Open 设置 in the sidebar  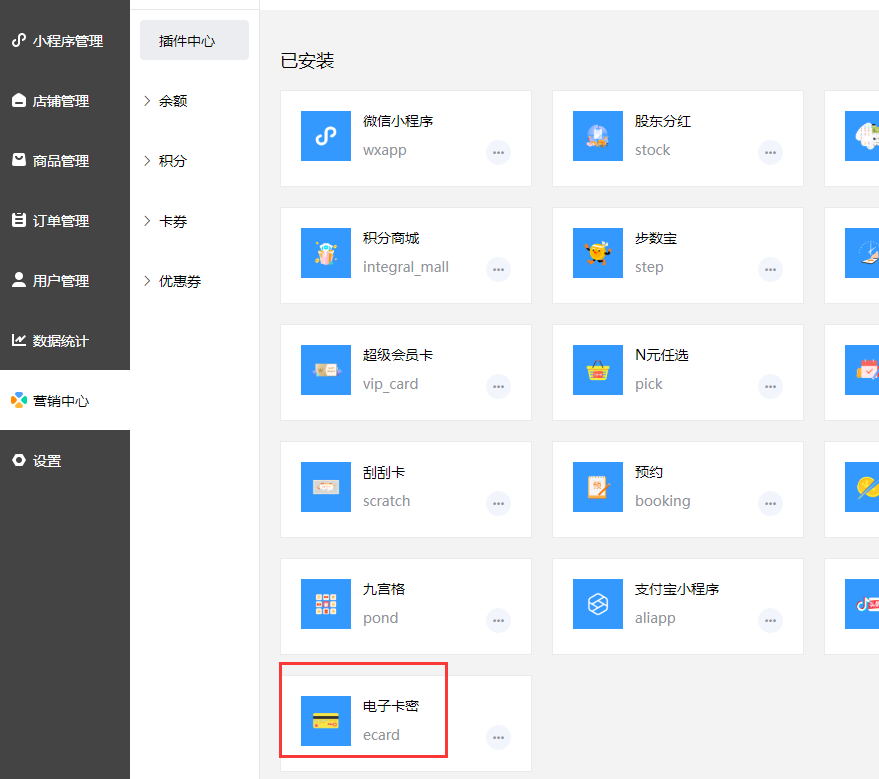(46, 461)
